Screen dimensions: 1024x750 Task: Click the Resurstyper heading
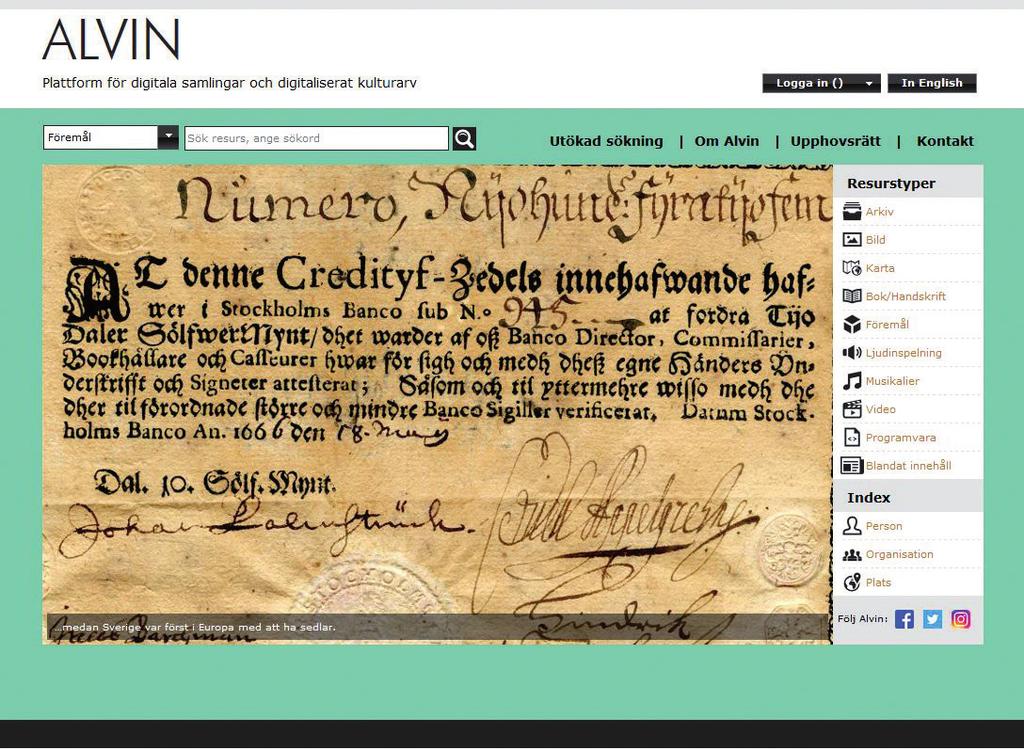tap(891, 184)
